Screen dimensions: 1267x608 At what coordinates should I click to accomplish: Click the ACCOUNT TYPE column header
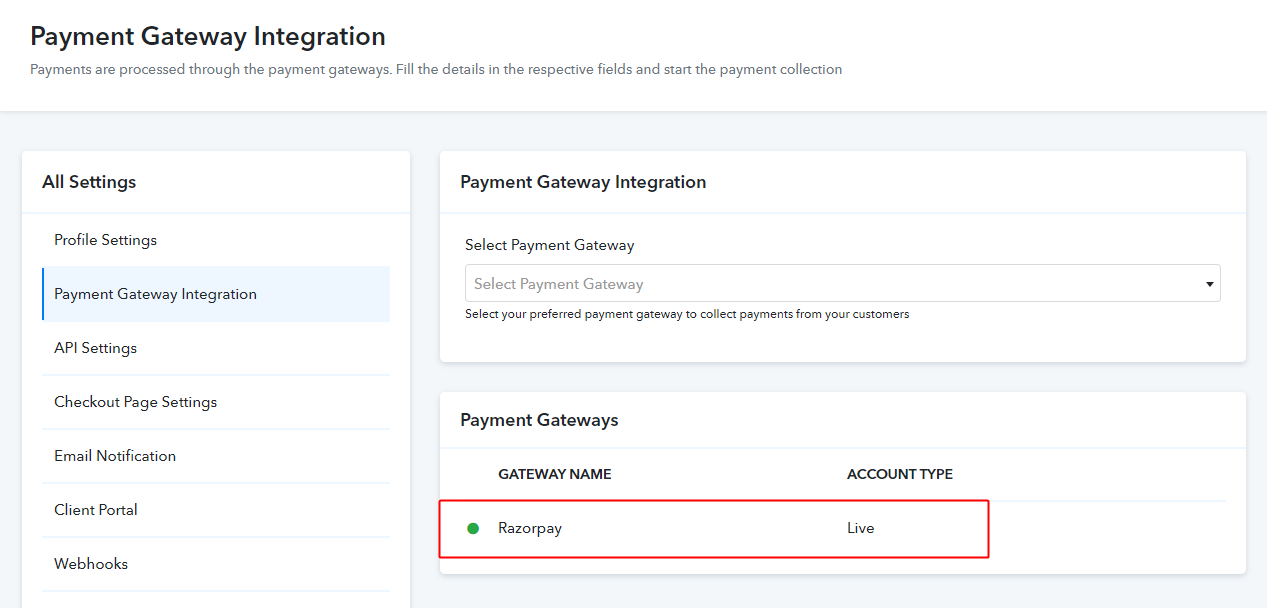click(899, 474)
